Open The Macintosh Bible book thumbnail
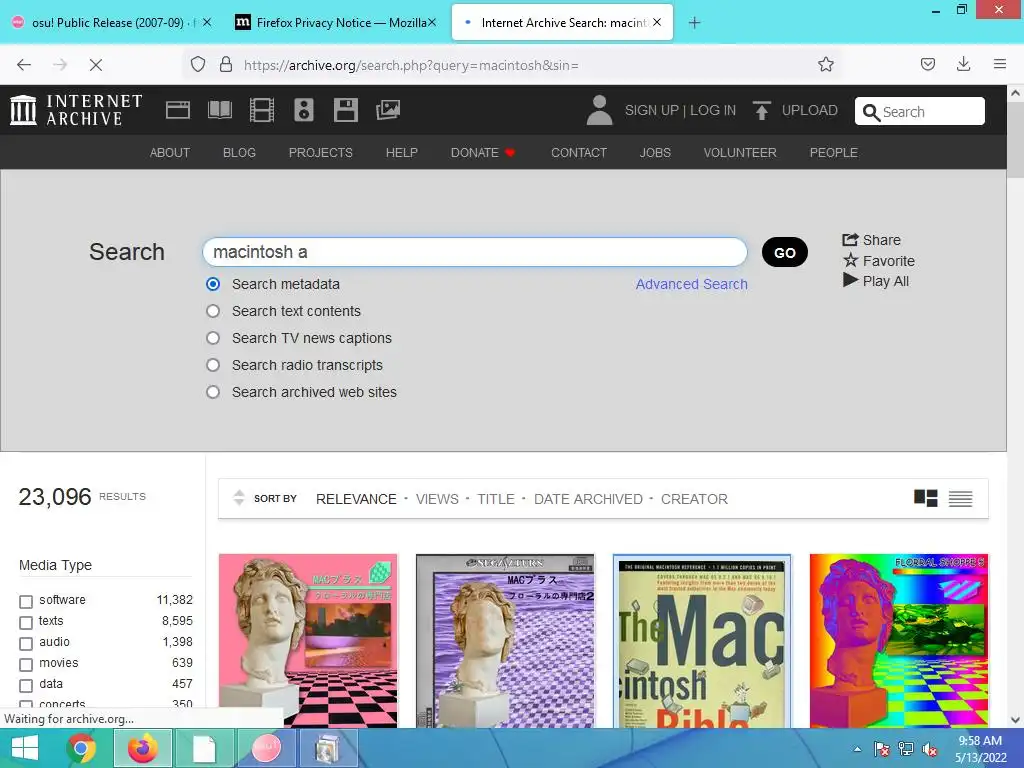 701,641
